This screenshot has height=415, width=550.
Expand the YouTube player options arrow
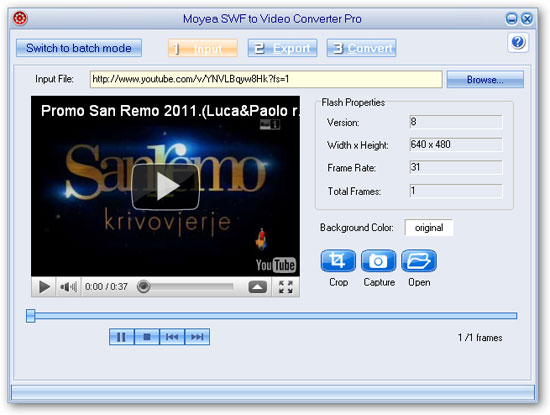pyautogui.click(x=257, y=287)
